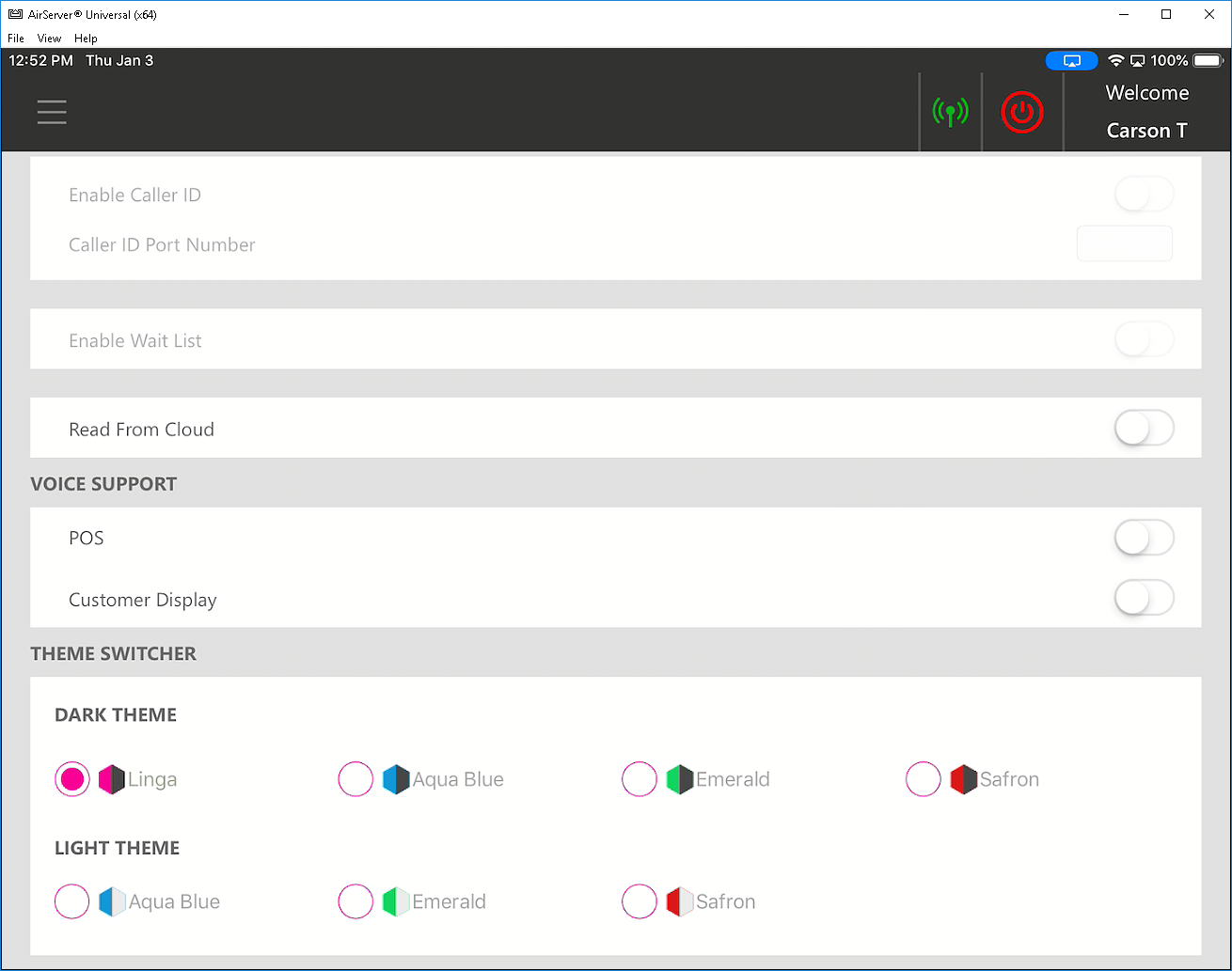
Task: Click the Linga dark theme hexagon icon
Action: pyautogui.click(x=111, y=779)
